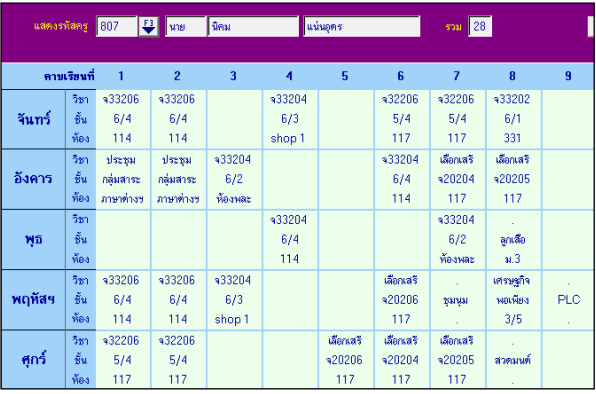Screen dimensions: 596x394
Task: Select the total field showing 28
Action: (480, 26)
